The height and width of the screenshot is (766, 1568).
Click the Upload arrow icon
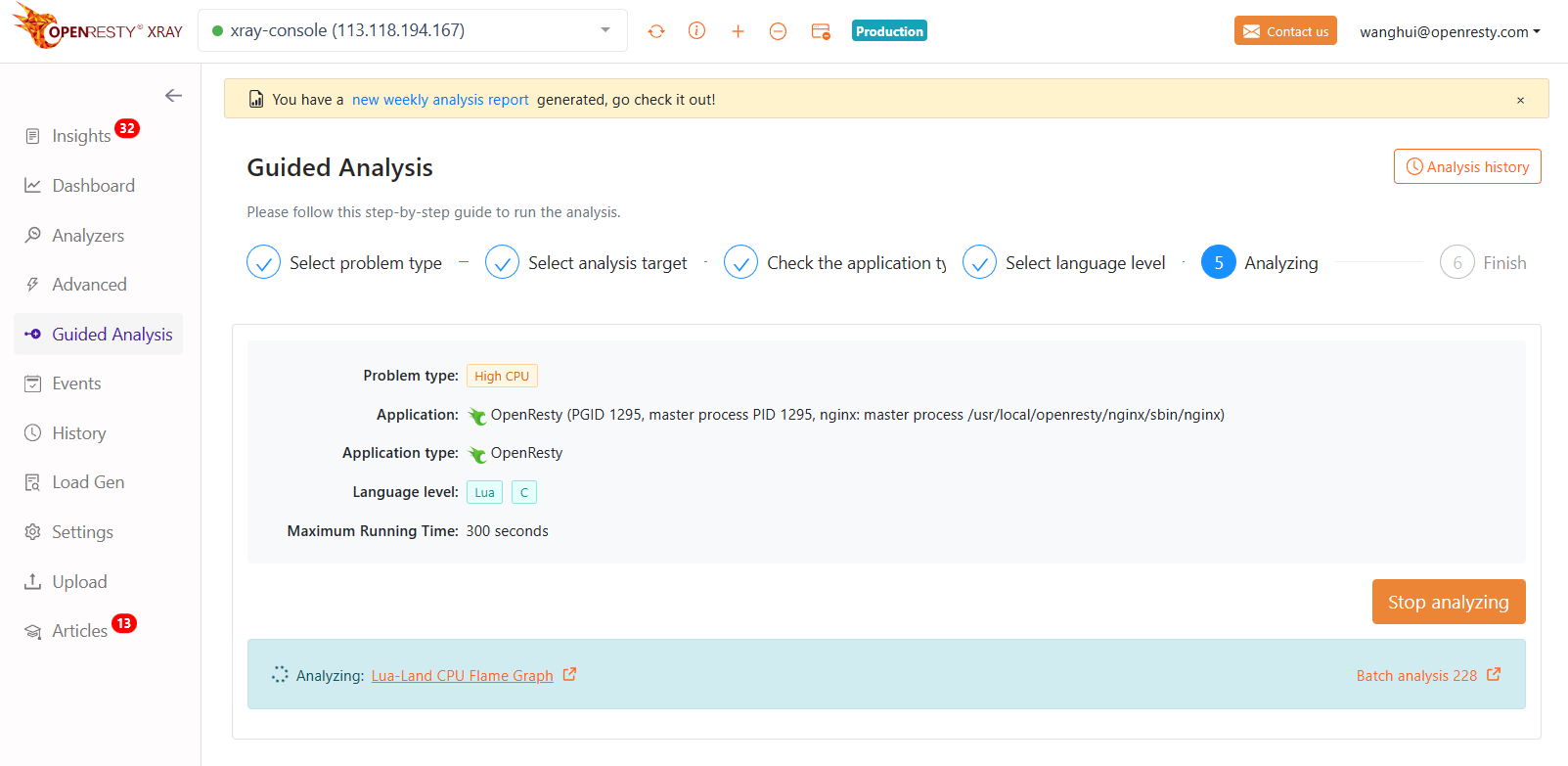point(33,581)
